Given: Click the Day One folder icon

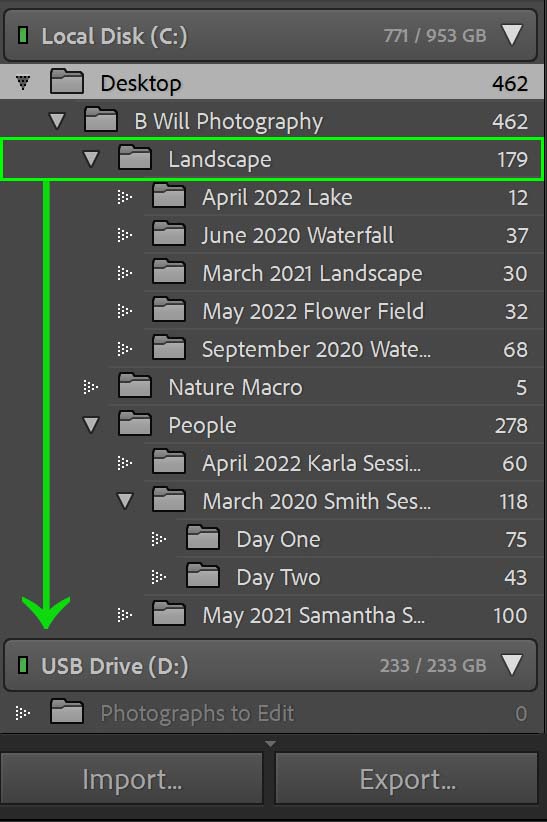Looking at the screenshot, I should coord(203,537).
